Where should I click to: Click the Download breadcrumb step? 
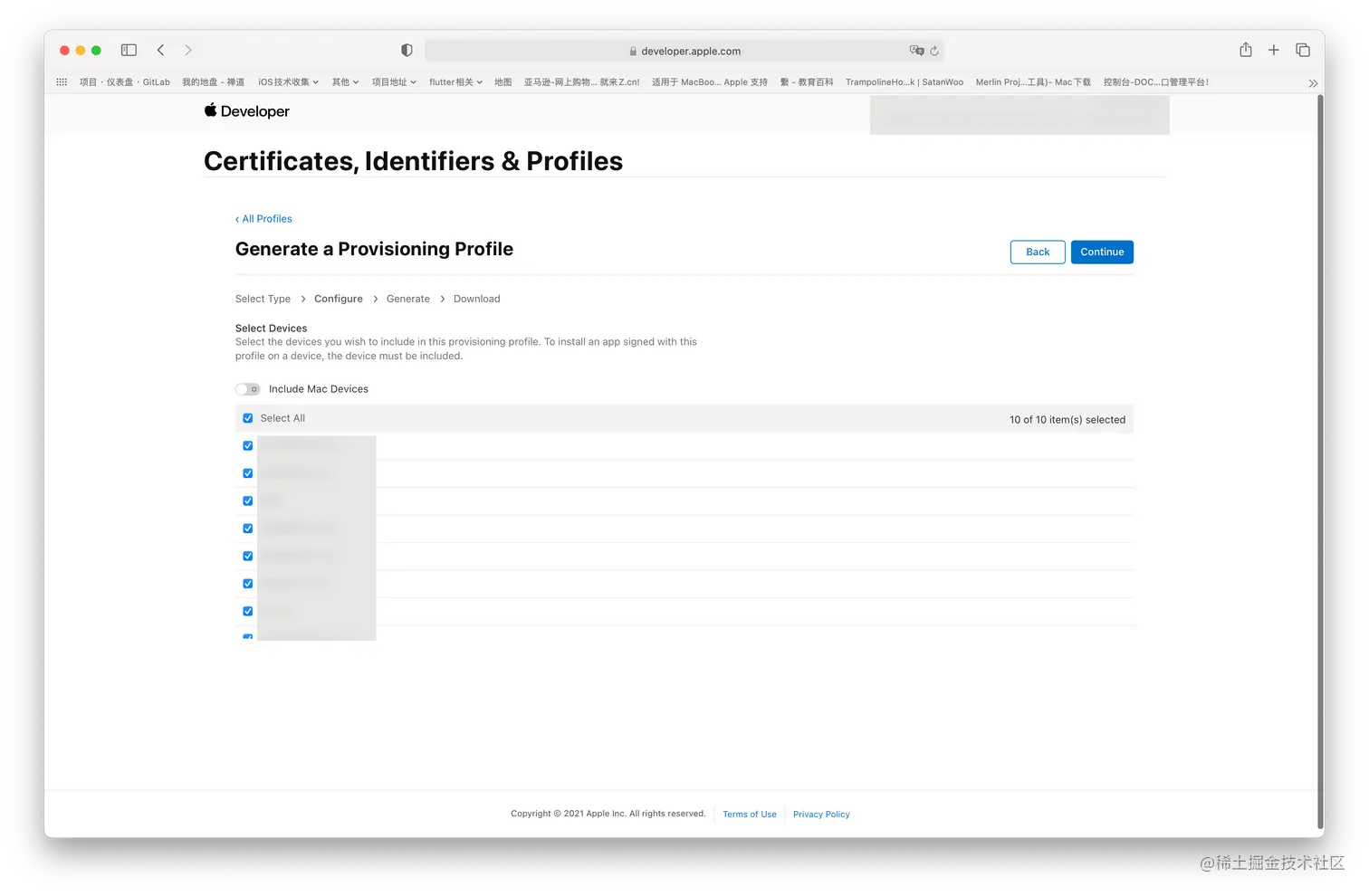(x=477, y=299)
